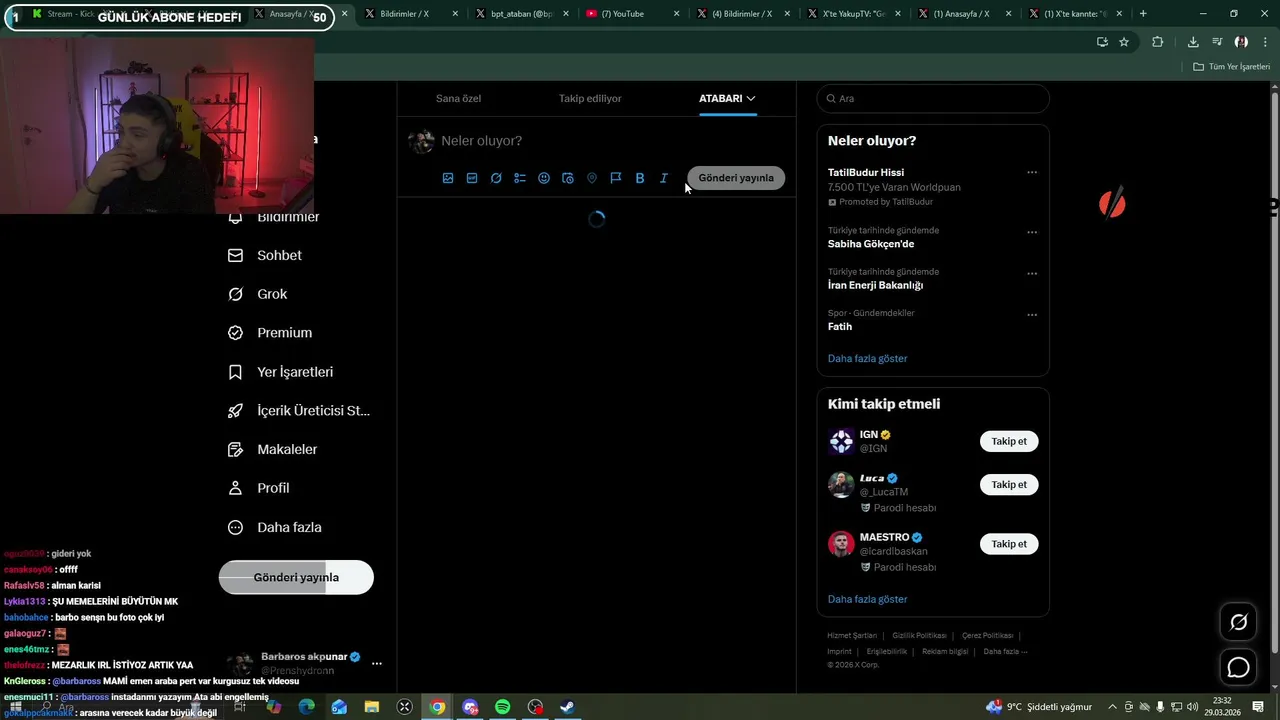Screen dimensions: 1280x720
Task: Click sidebar Gönderi yayınla button
Action: (x=296, y=577)
